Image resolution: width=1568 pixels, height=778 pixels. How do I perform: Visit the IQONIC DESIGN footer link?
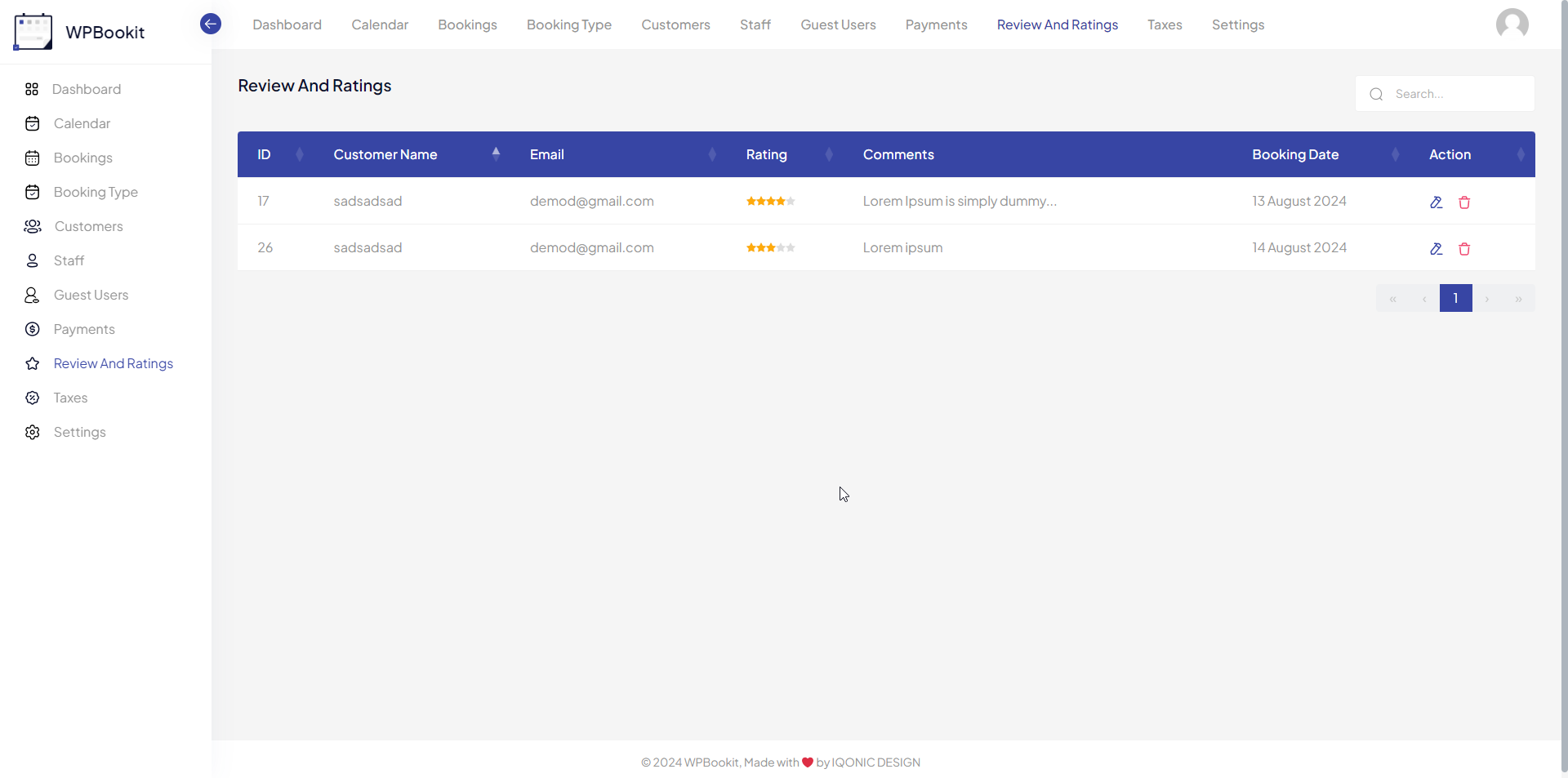coord(875,762)
